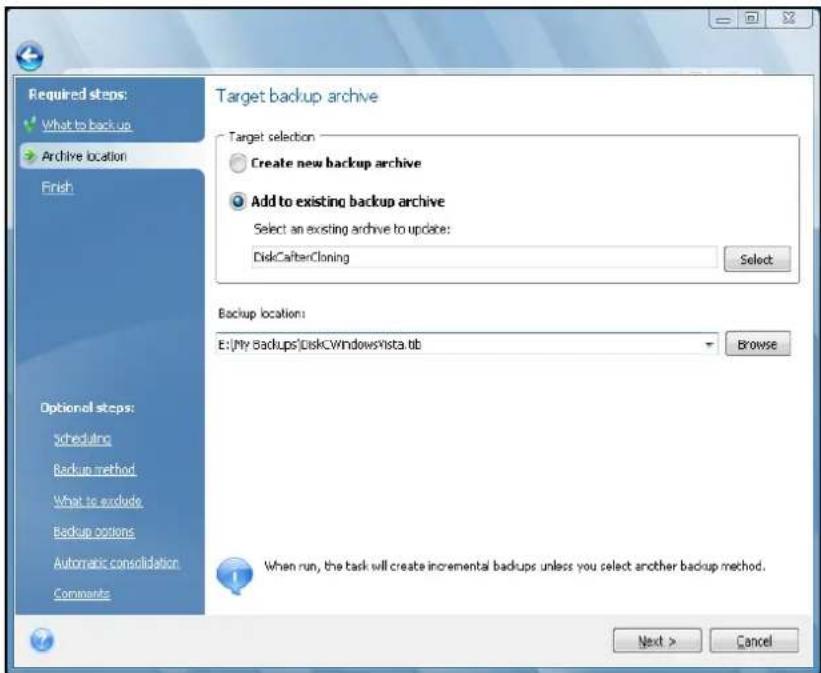
Task: Click the incremental backups info message
Action: click(514, 566)
